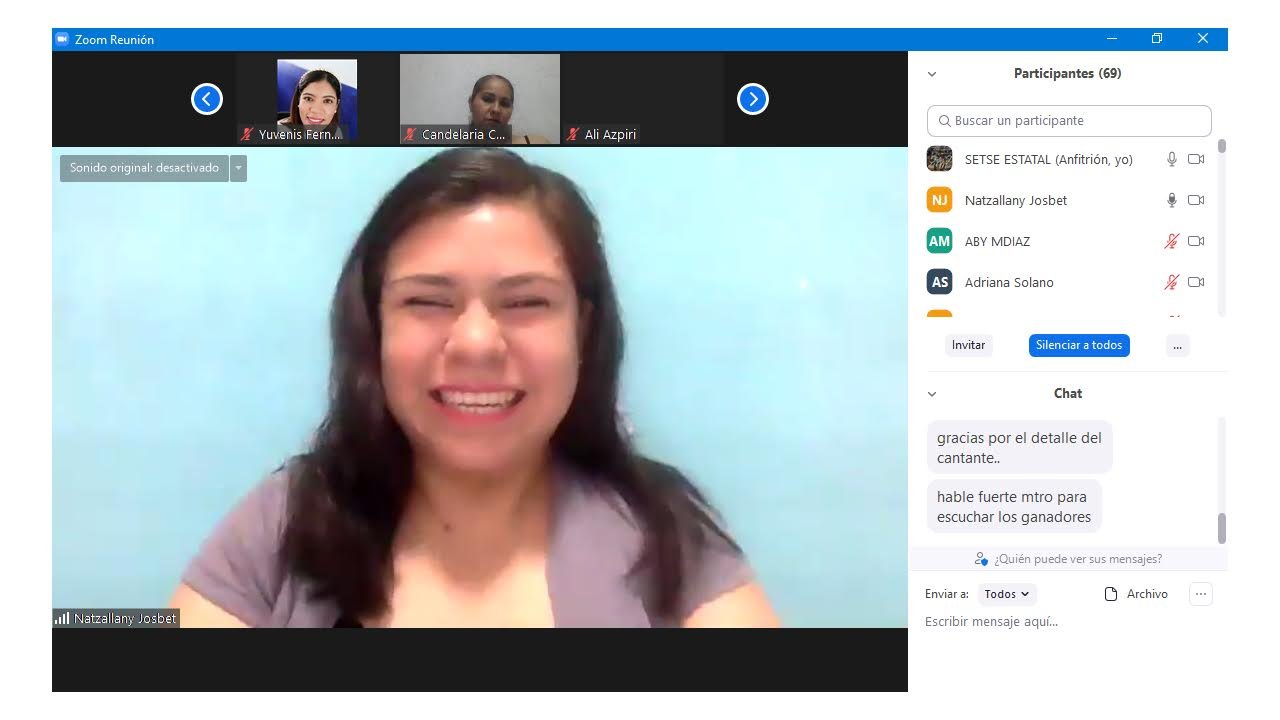The image size is (1280, 720).
Task: Click the AM avatar of ABY MDIAZ
Action: (x=940, y=241)
